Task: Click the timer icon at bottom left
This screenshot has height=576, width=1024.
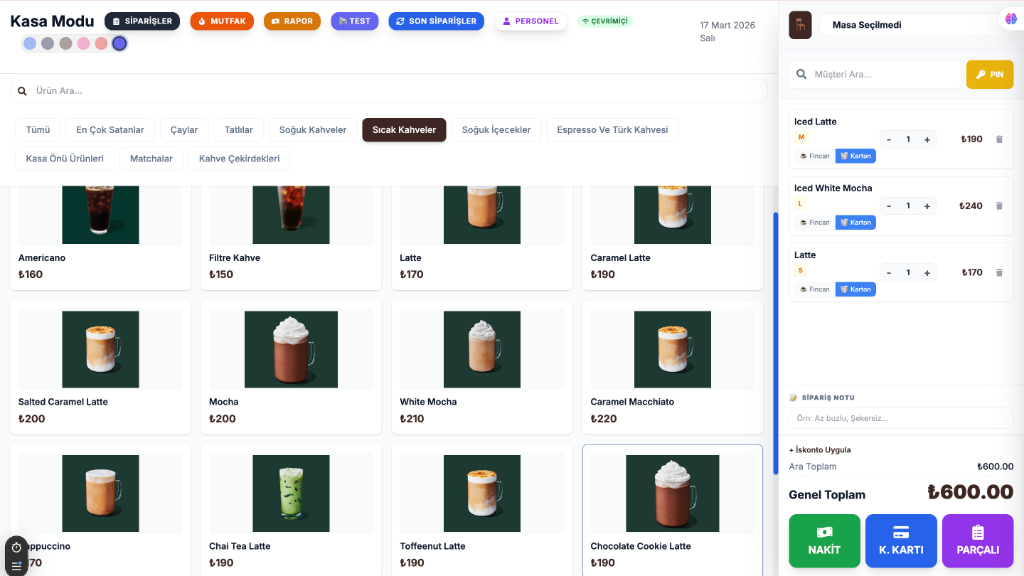Action: point(16,547)
